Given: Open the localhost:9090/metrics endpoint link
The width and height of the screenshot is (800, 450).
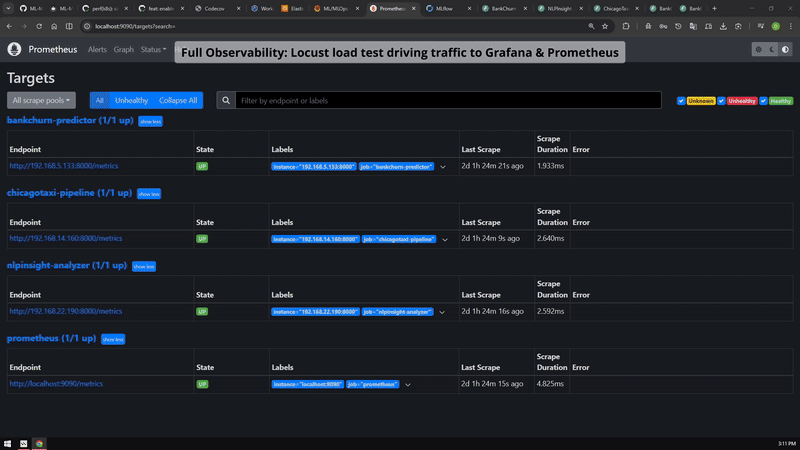Looking at the screenshot, I should click(56, 384).
